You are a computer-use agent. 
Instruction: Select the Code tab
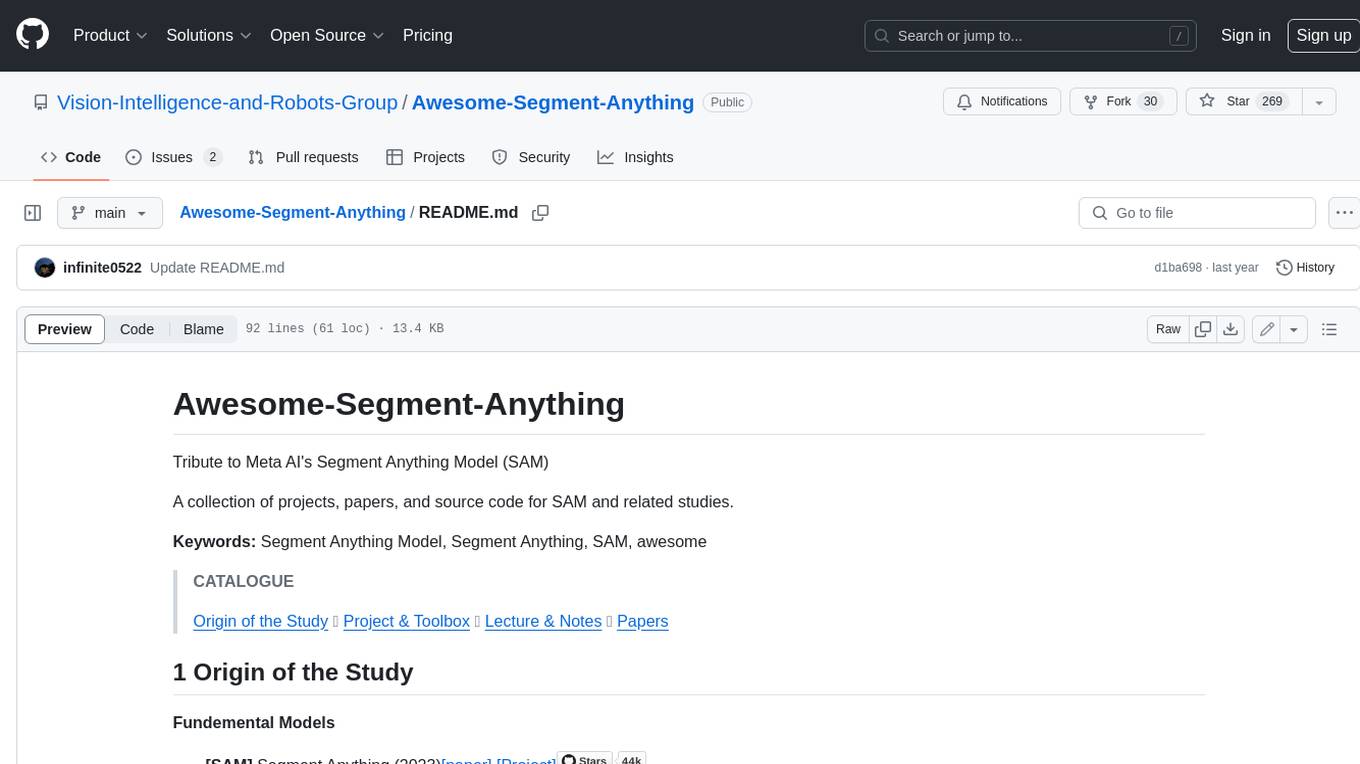(x=71, y=157)
